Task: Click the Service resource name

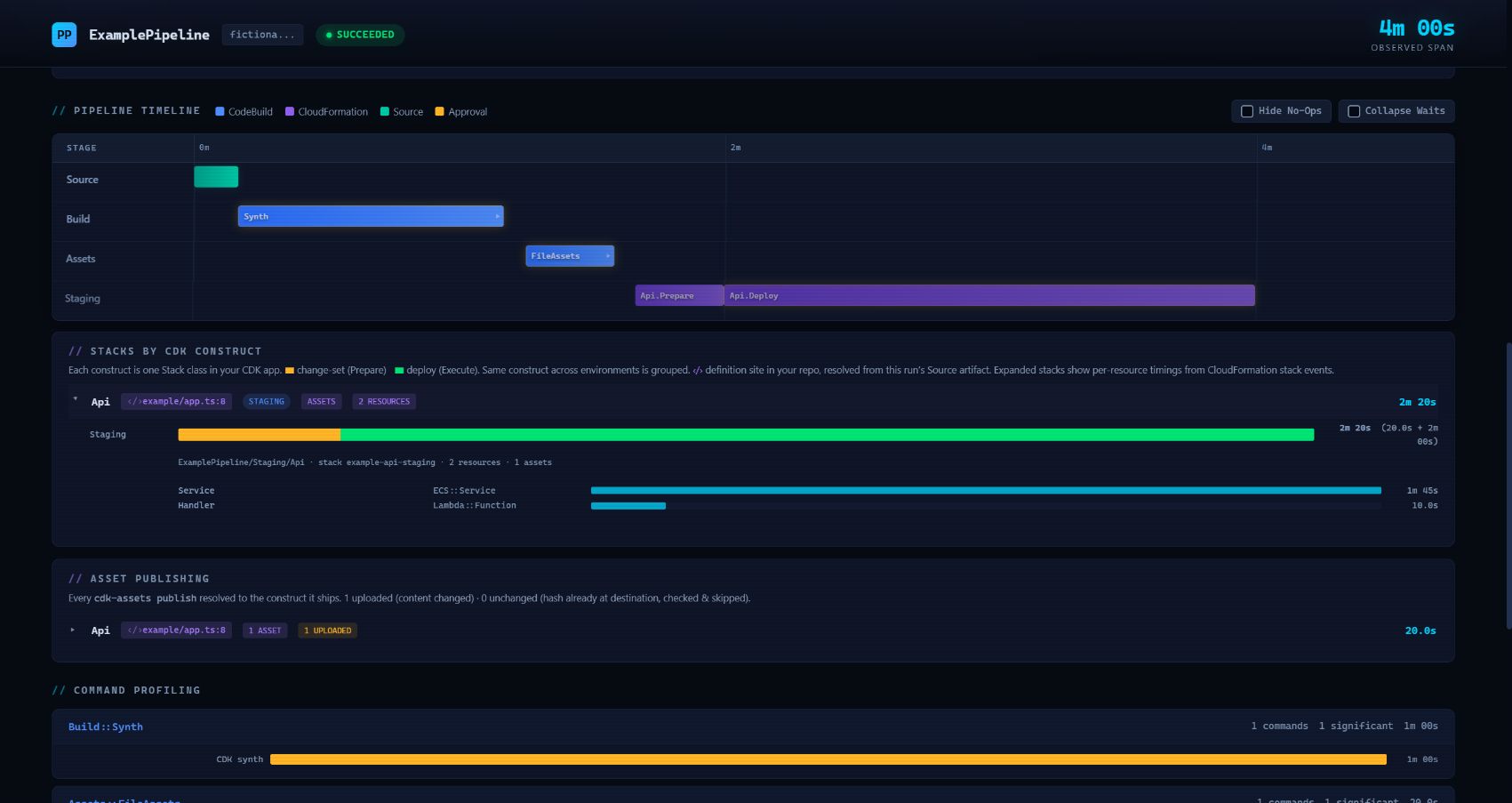Action: [196, 490]
